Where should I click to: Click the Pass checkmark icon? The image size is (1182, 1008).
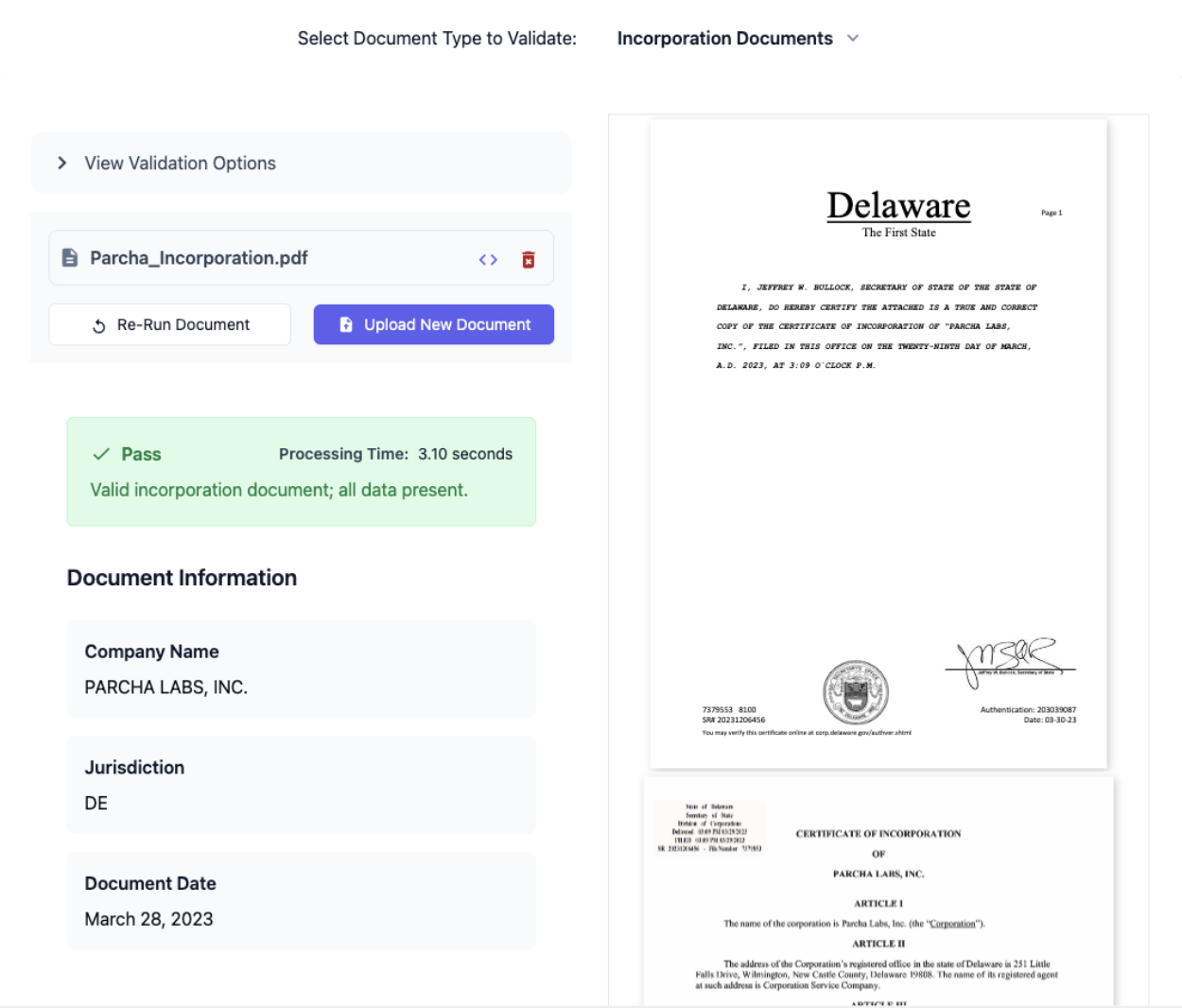[101, 454]
